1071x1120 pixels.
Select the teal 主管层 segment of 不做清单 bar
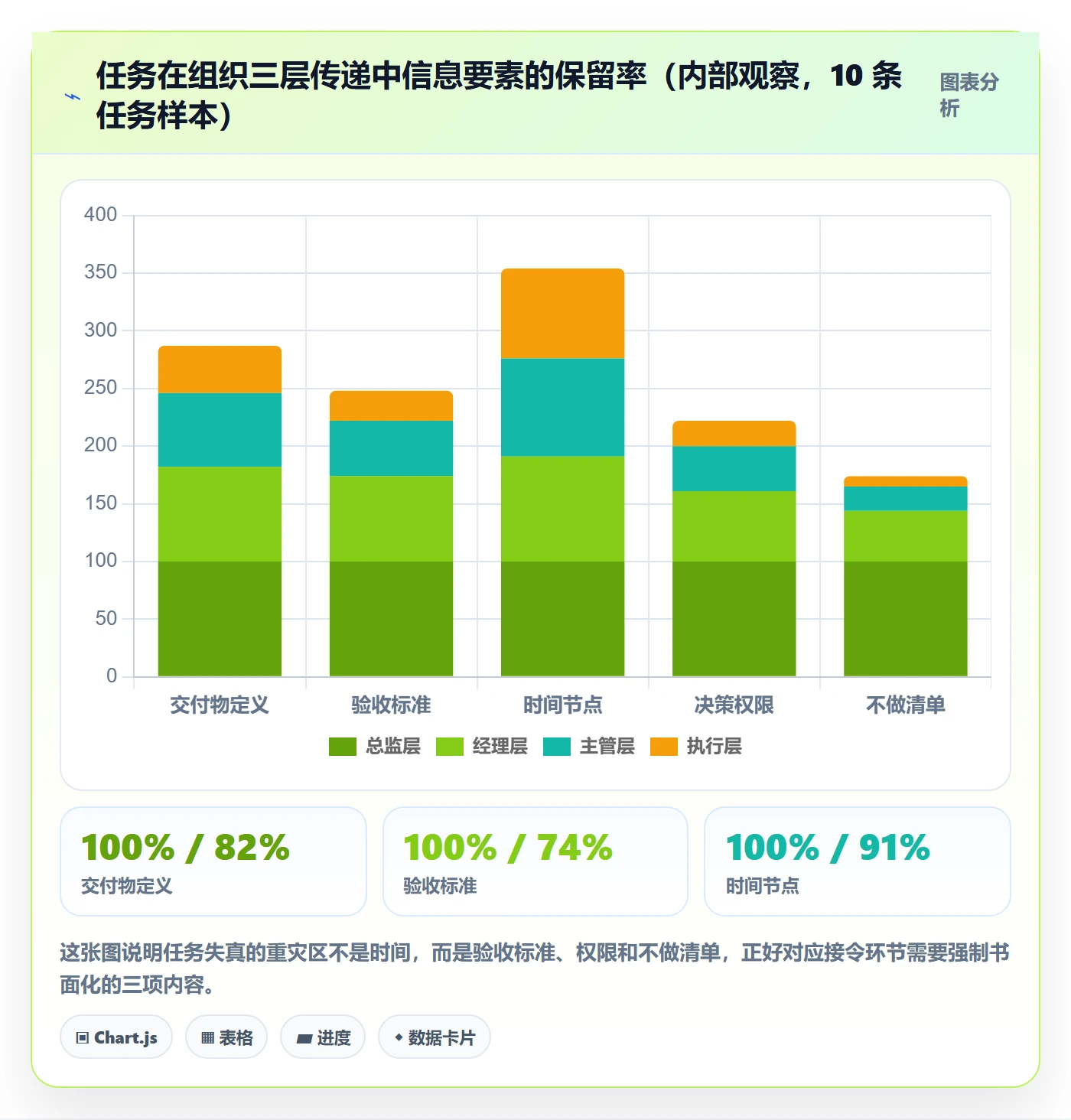[906, 499]
